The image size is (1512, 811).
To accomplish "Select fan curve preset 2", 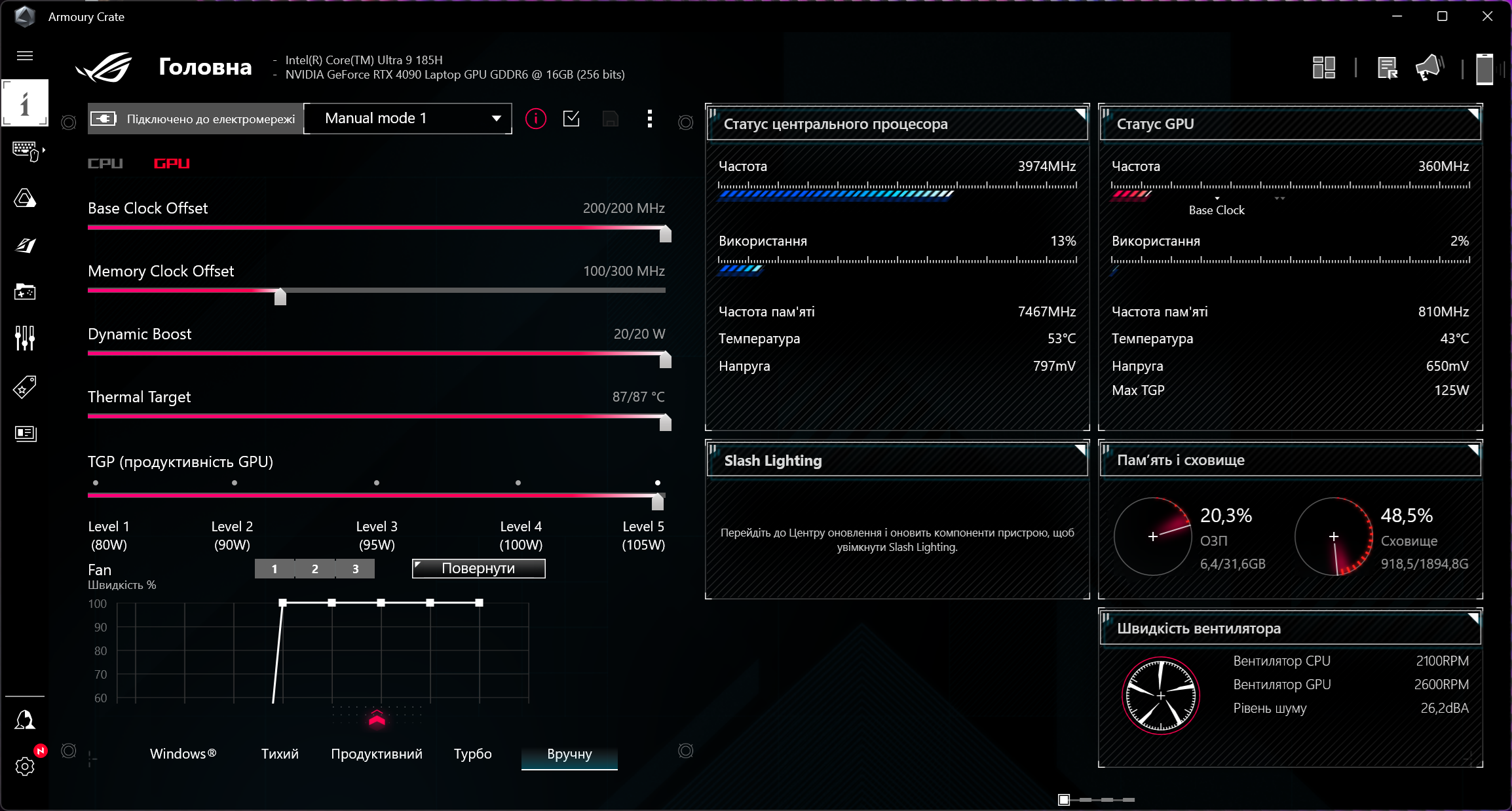I will tap(315, 569).
